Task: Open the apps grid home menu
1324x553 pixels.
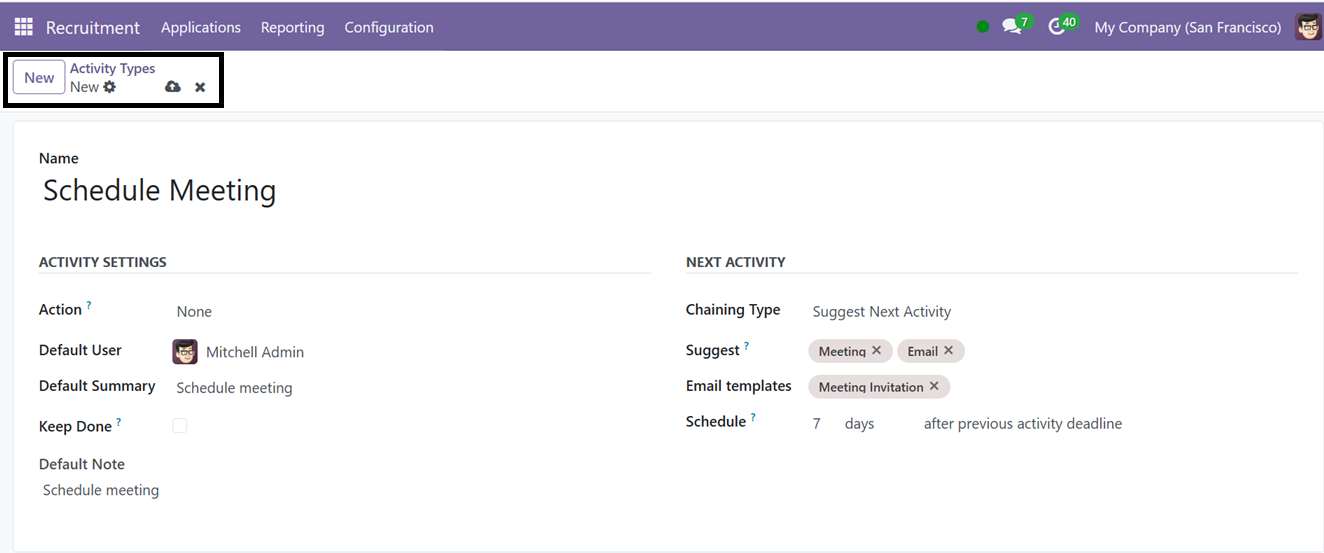Action: [x=23, y=27]
